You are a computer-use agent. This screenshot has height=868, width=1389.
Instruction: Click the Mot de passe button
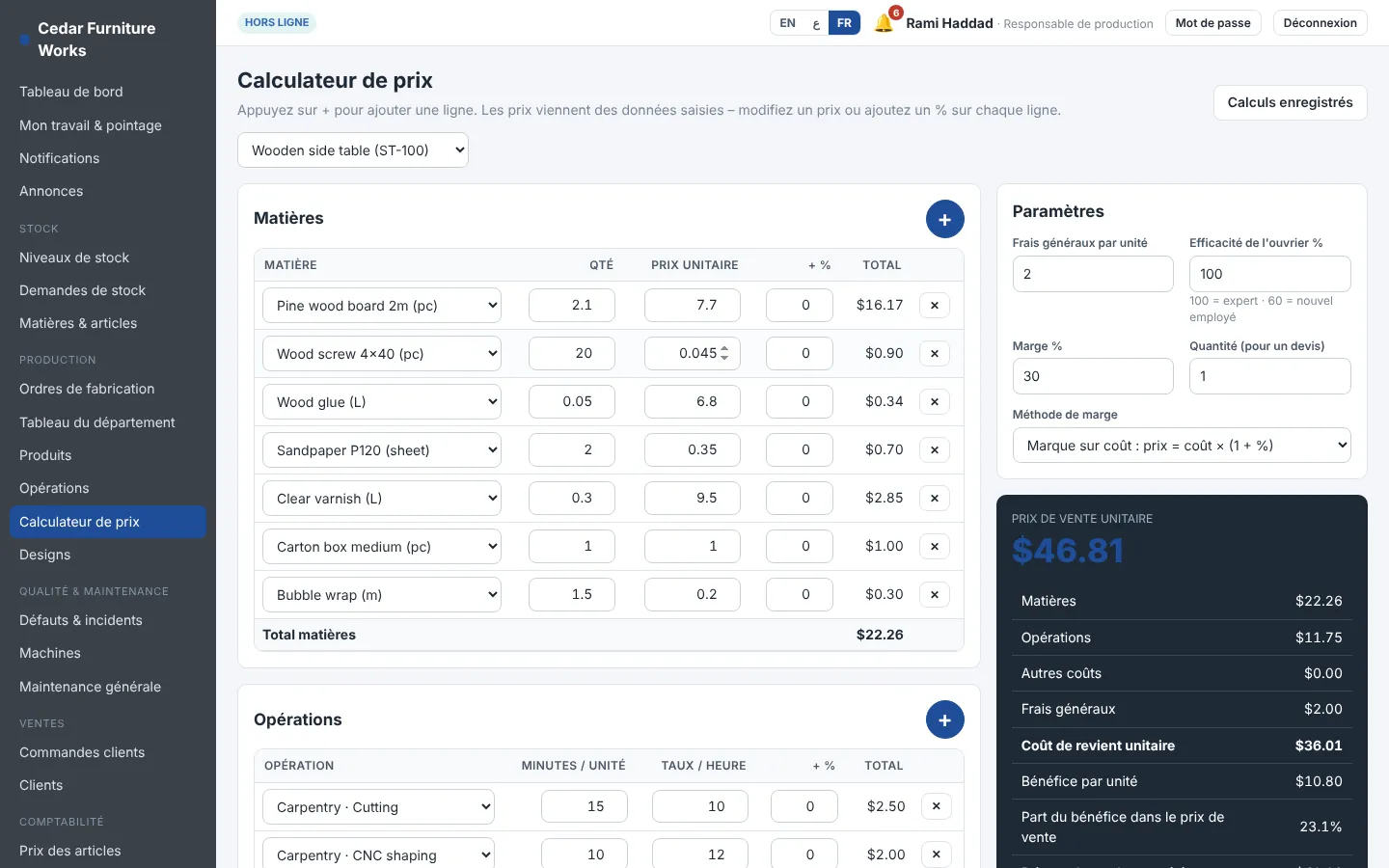click(x=1212, y=23)
